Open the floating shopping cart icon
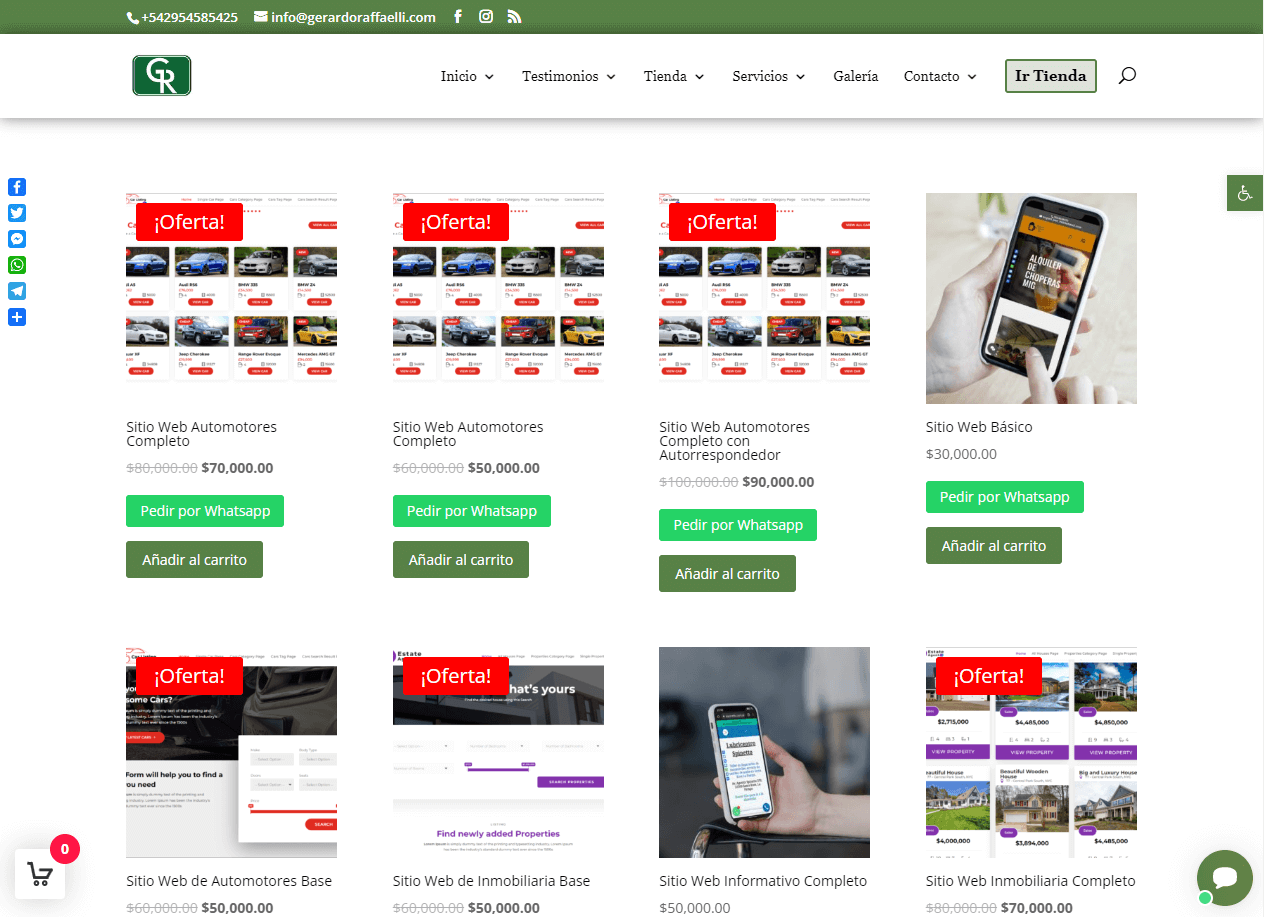 [x=40, y=874]
